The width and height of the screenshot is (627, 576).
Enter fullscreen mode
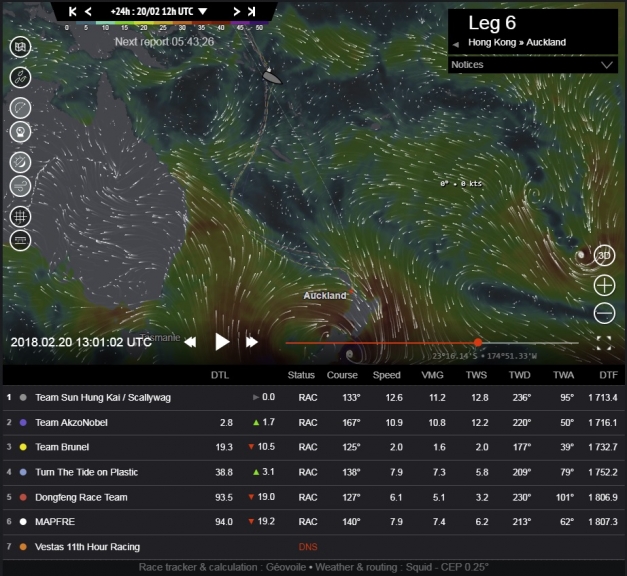(x=604, y=343)
